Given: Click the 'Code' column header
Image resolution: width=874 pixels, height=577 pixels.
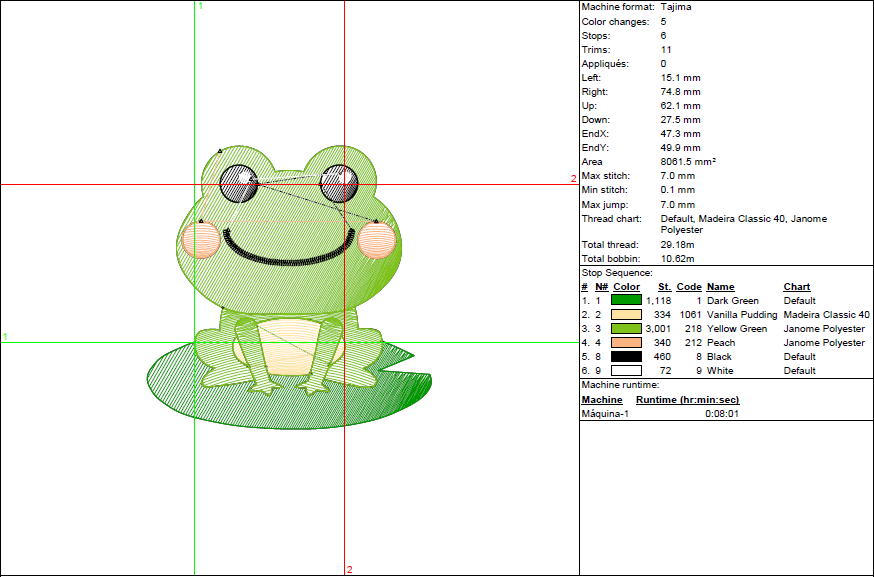Looking at the screenshot, I should coord(689,287).
